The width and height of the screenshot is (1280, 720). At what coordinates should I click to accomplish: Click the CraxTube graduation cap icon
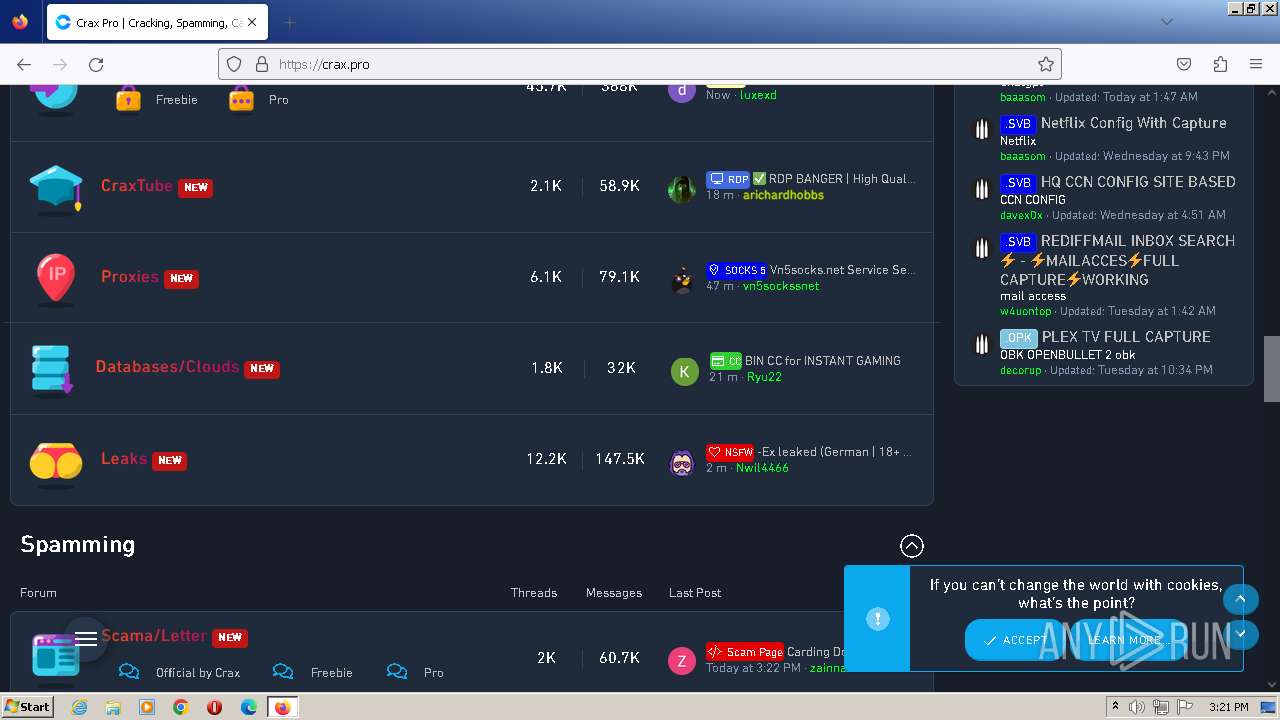coord(56,189)
